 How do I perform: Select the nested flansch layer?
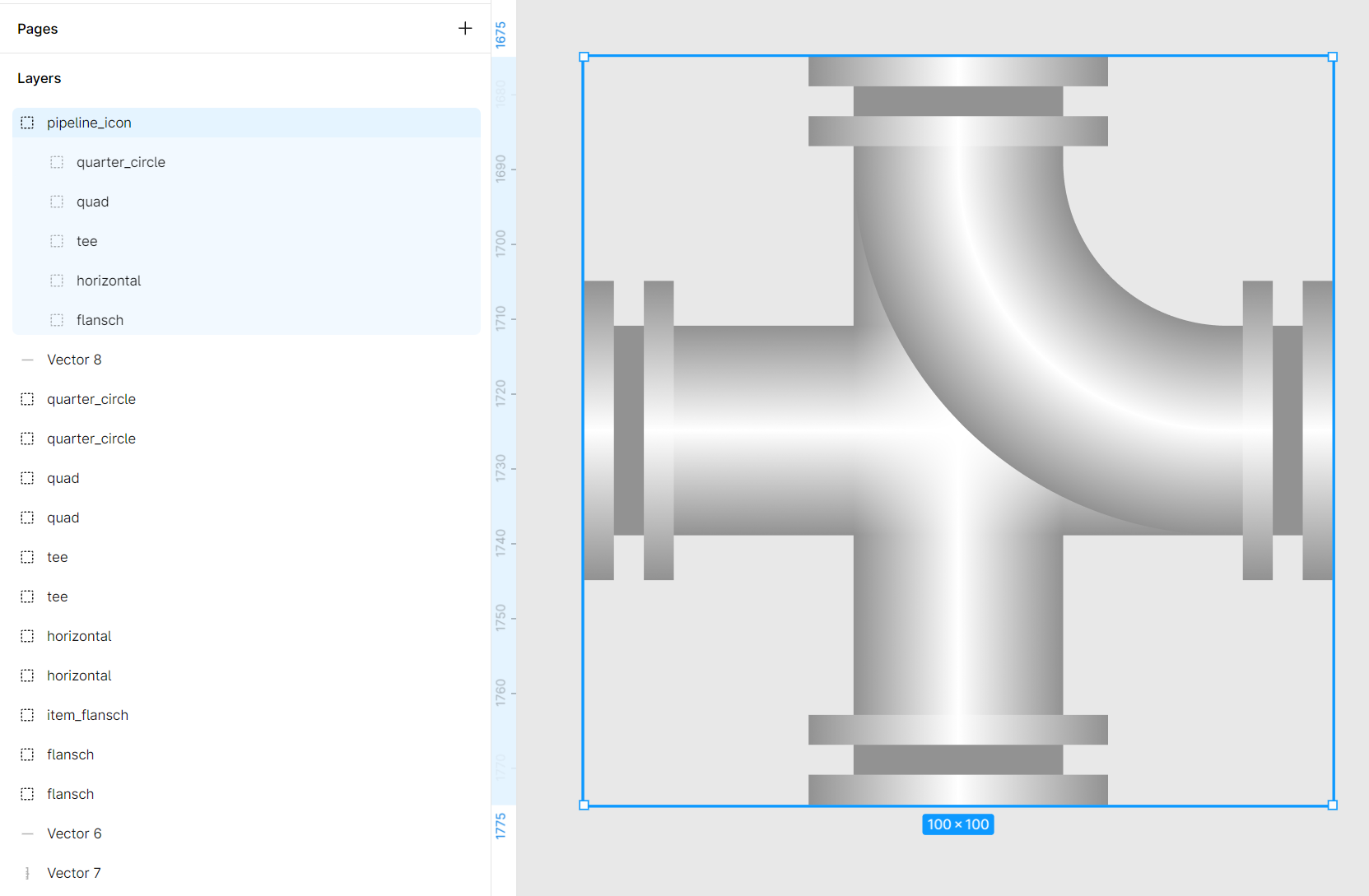(x=100, y=320)
